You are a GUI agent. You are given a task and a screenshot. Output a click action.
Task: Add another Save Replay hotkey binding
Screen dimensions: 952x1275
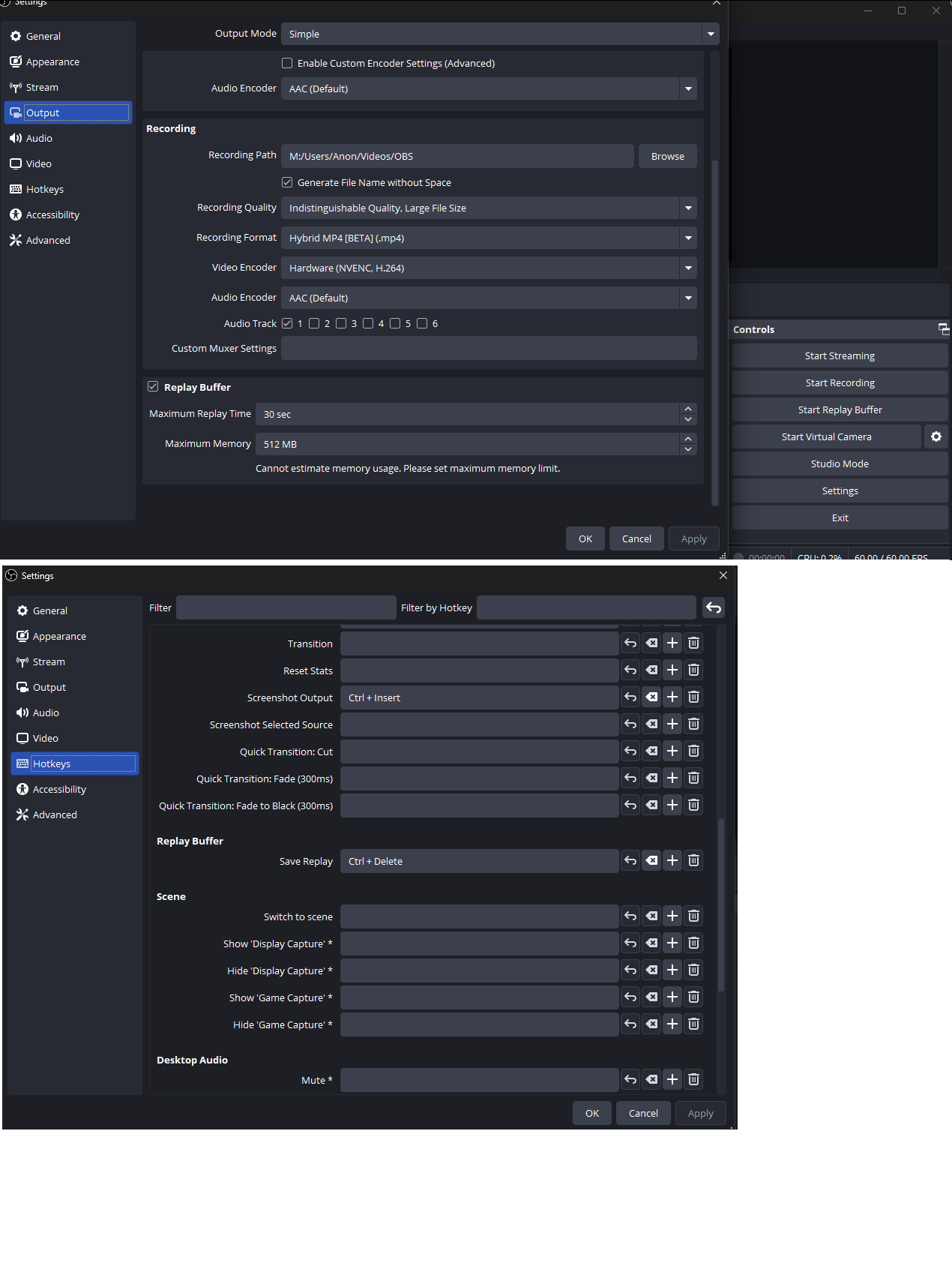pos(672,861)
